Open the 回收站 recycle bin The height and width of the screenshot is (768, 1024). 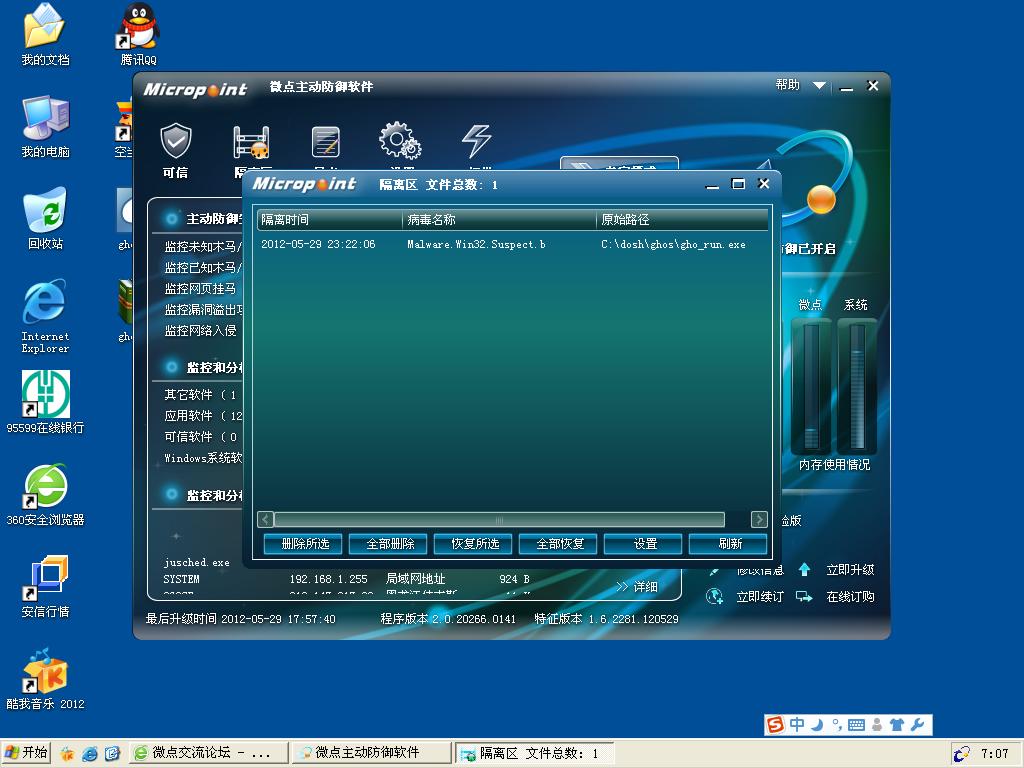pyautogui.click(x=45, y=219)
